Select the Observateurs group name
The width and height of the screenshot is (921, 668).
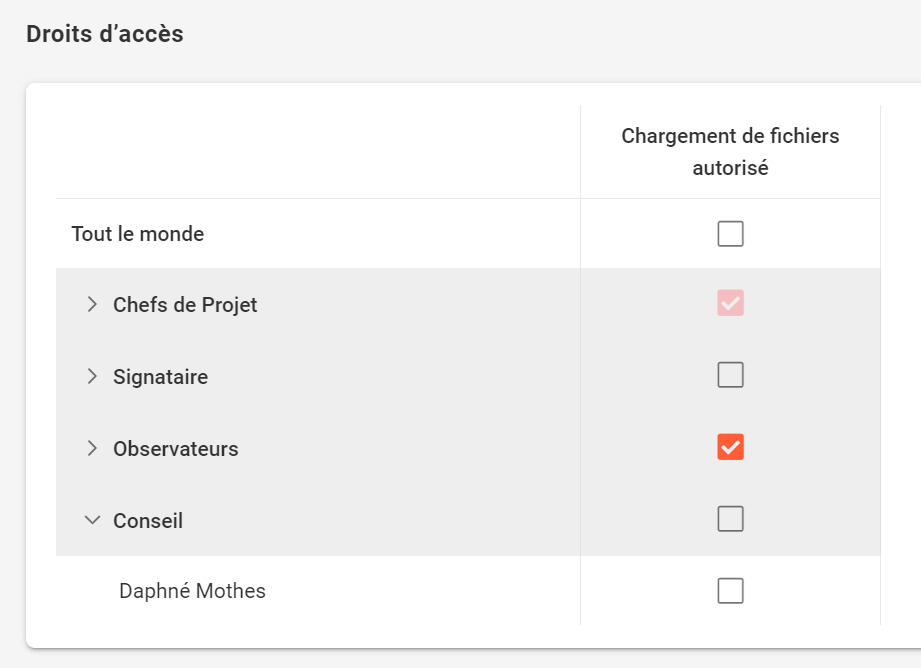176,449
